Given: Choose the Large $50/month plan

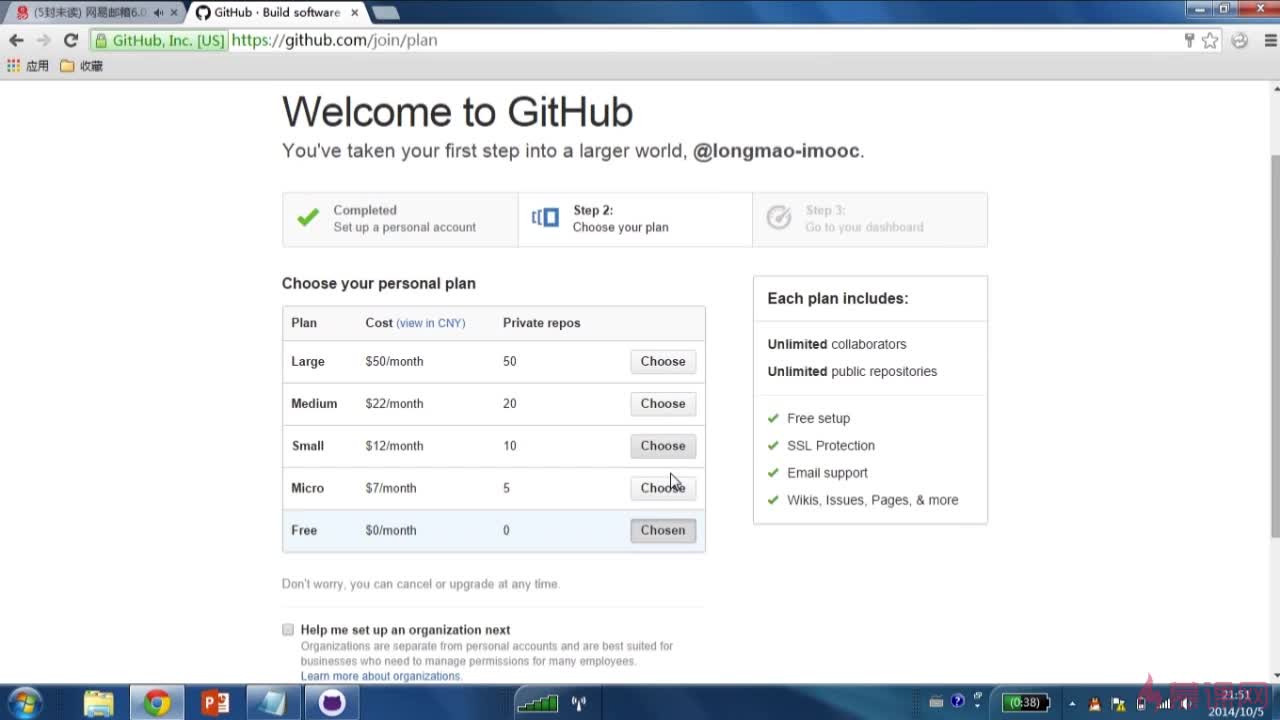Looking at the screenshot, I should [663, 361].
